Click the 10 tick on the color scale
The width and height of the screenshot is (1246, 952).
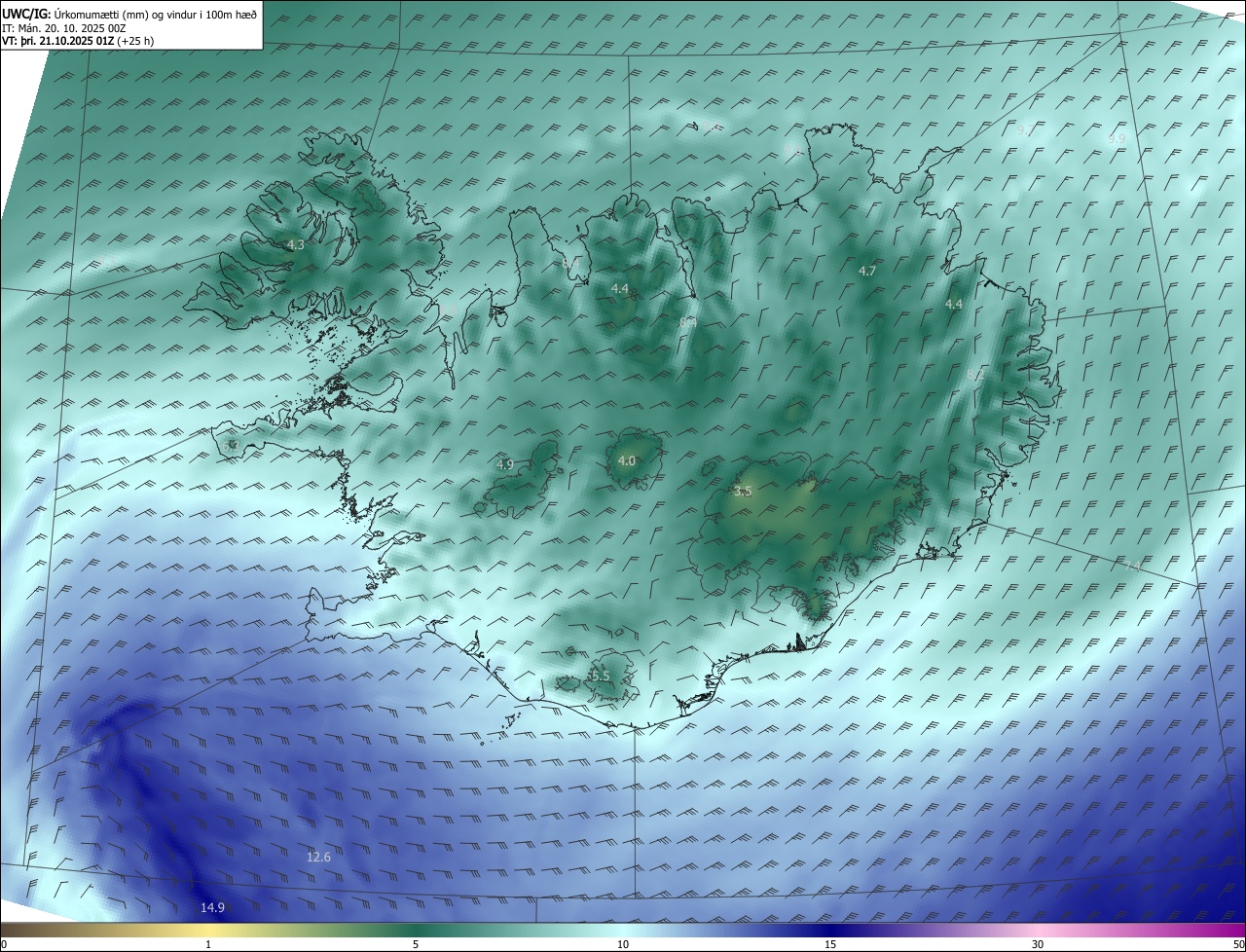coord(623,944)
